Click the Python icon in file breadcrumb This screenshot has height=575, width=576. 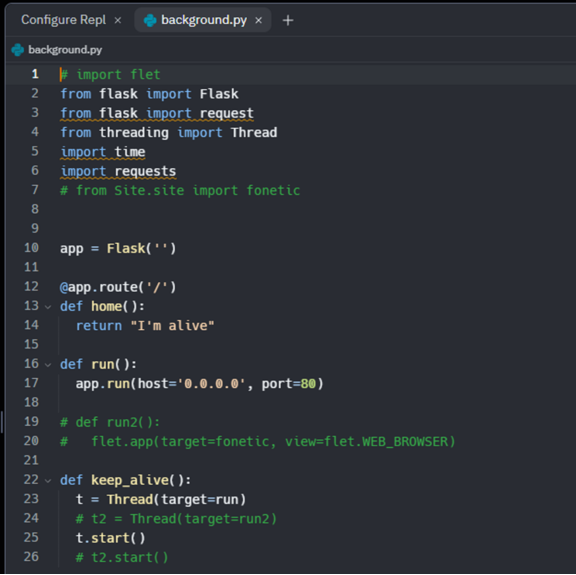coord(18,50)
